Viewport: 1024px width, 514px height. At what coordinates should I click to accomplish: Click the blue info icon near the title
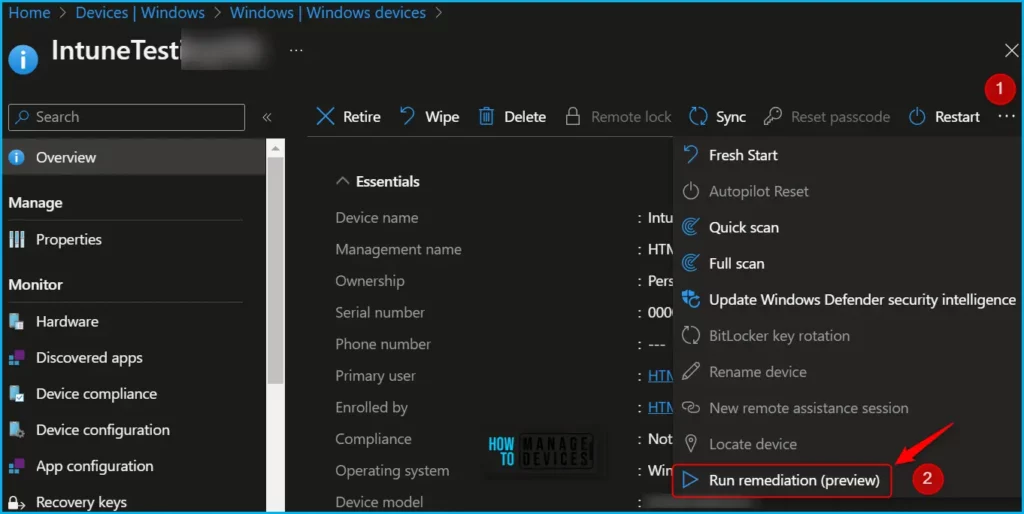click(23, 60)
